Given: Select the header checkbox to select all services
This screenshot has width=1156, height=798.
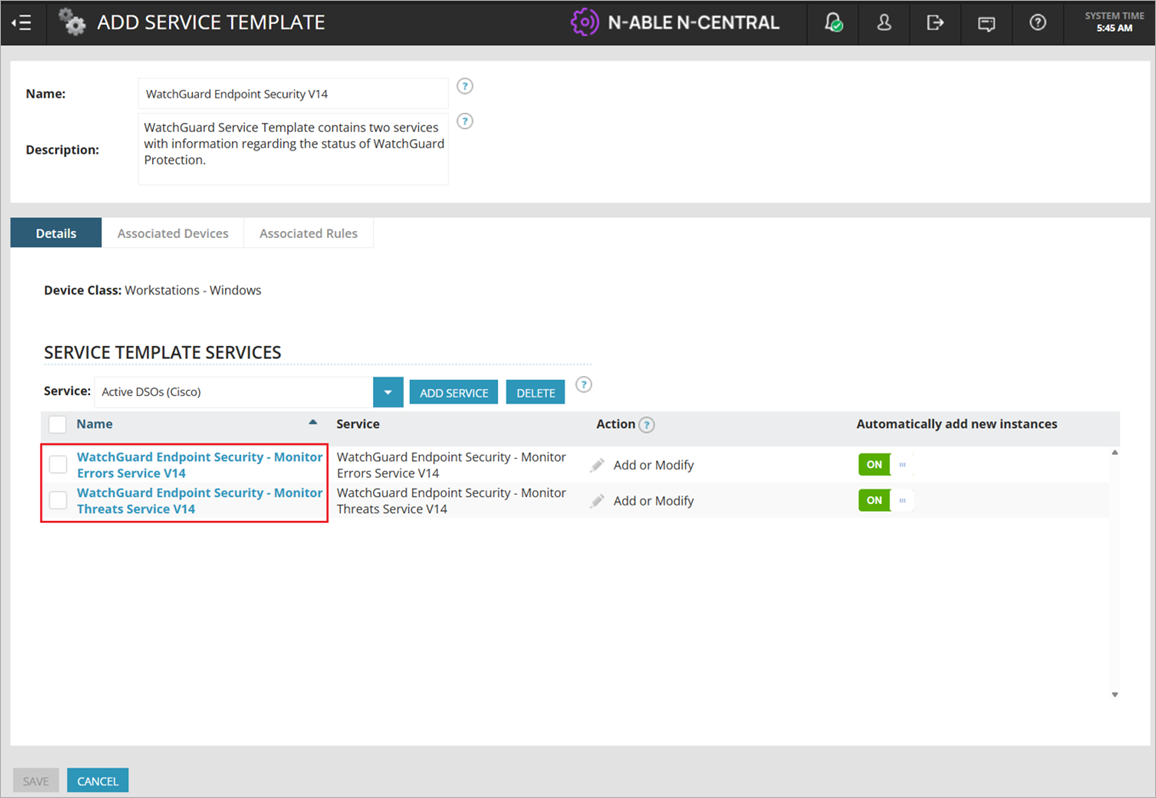Looking at the screenshot, I should [x=57, y=423].
